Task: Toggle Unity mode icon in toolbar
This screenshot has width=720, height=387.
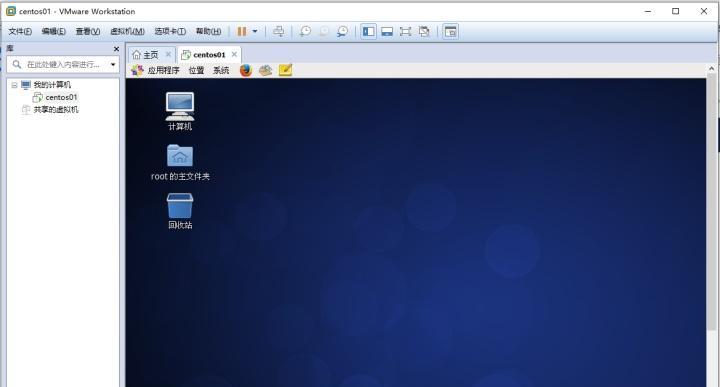Action: point(424,31)
